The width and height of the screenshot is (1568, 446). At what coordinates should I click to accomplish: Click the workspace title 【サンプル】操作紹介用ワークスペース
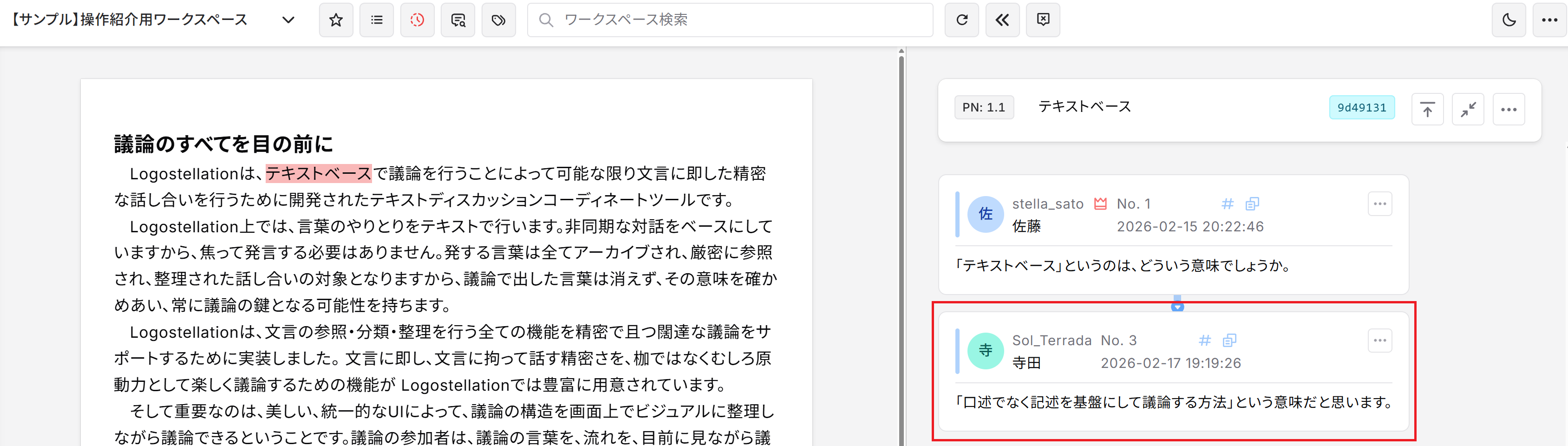click(x=130, y=20)
